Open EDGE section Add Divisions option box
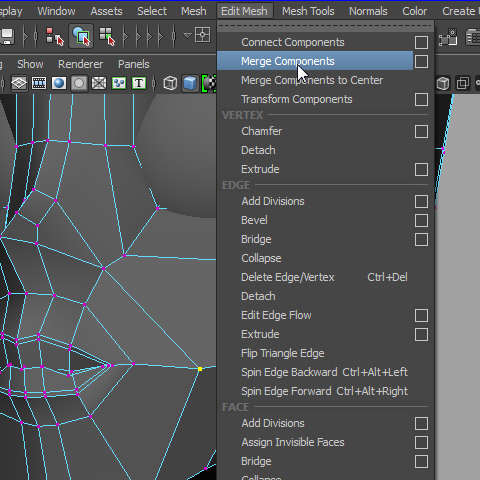 click(421, 202)
